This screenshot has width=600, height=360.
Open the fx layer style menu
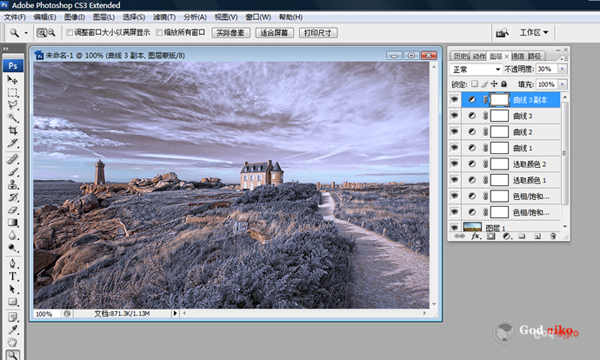tap(475, 236)
